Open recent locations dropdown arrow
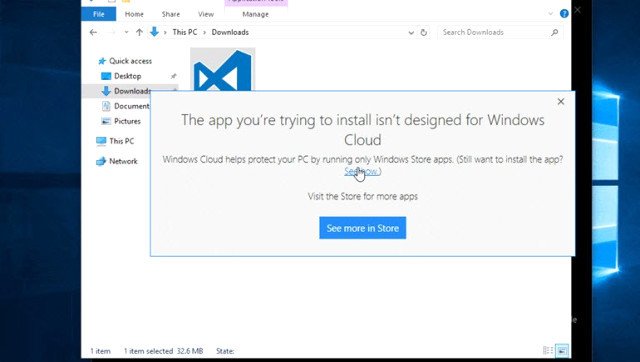640x362 pixels. pyautogui.click(x=126, y=32)
